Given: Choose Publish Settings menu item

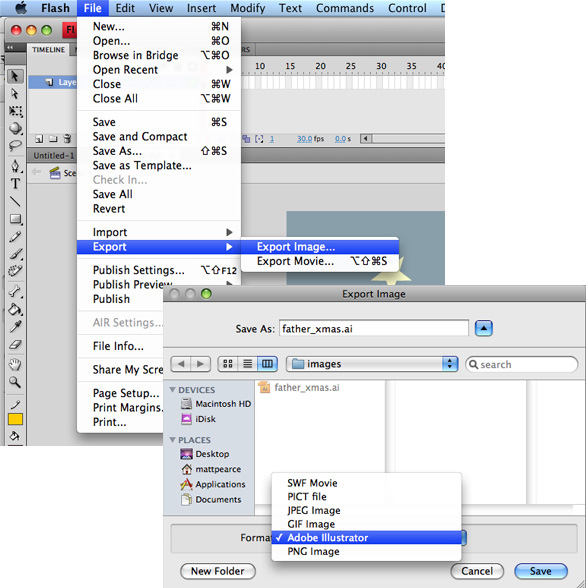Looking at the screenshot, I should pos(159,270).
